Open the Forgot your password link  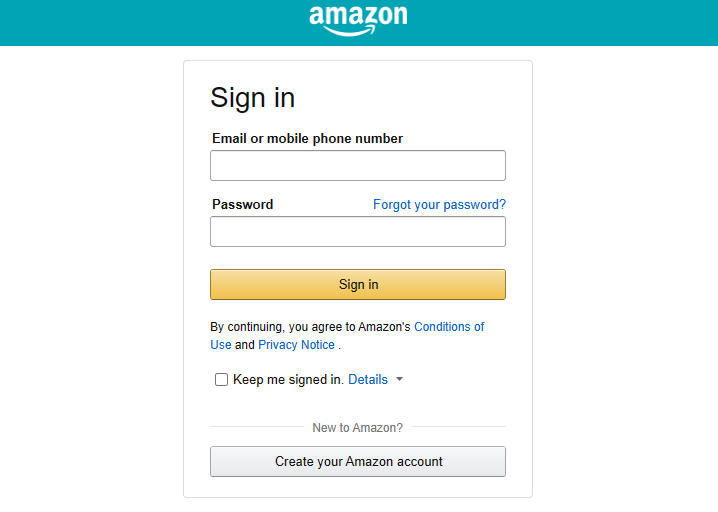pos(439,204)
